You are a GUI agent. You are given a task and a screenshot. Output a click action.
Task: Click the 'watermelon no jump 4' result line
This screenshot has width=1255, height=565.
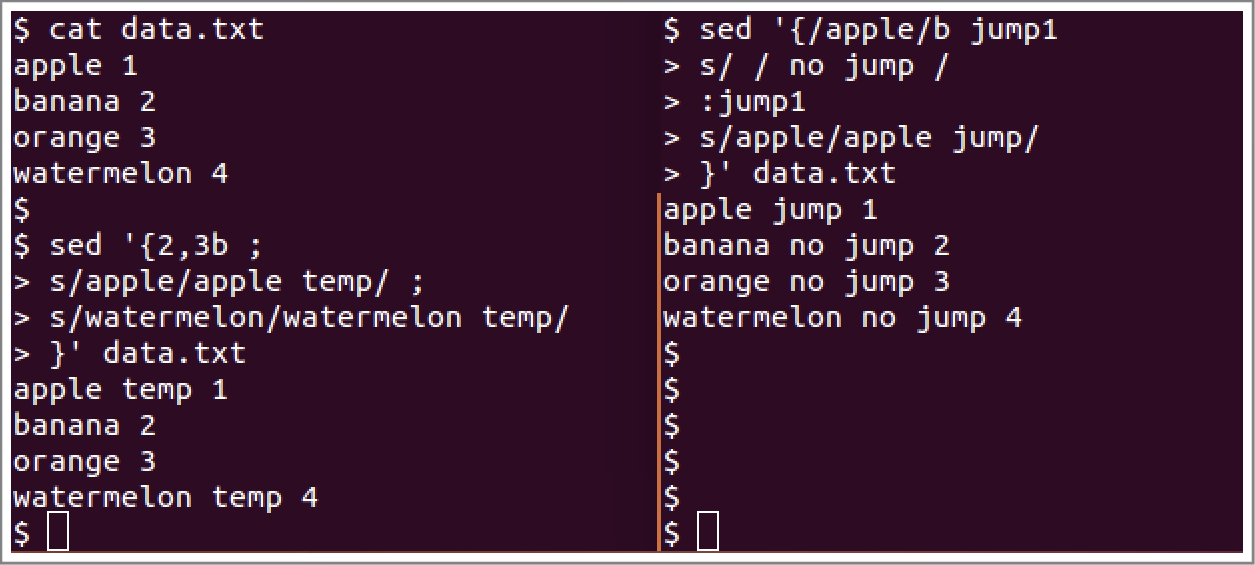click(x=843, y=318)
